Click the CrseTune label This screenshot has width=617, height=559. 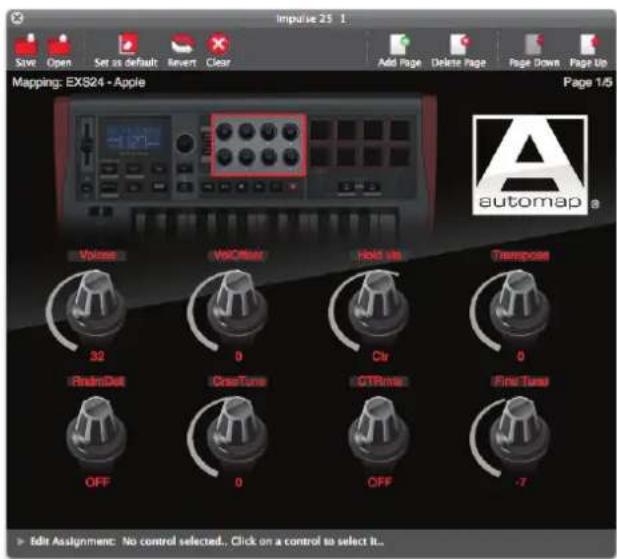pyautogui.click(x=239, y=381)
